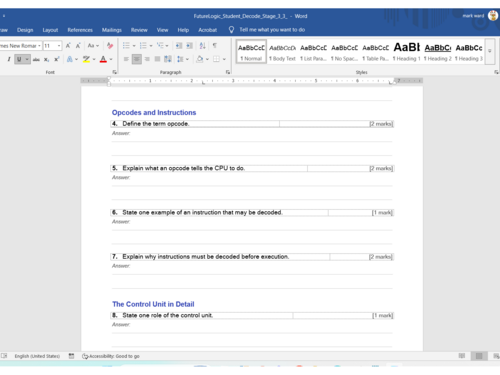This screenshot has width=500, height=375.
Task: Expand highlight color options arrow
Action: (94, 59)
